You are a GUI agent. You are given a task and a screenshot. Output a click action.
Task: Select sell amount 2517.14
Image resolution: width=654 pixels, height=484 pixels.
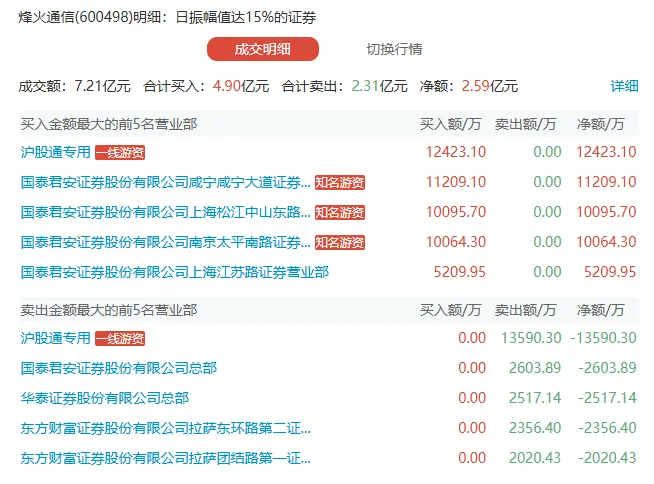(x=535, y=398)
